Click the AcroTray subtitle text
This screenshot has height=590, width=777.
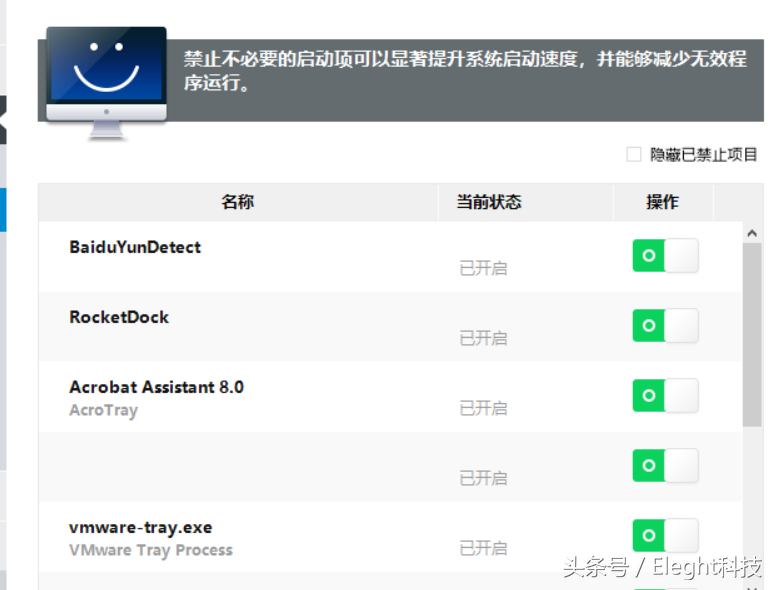[104, 410]
